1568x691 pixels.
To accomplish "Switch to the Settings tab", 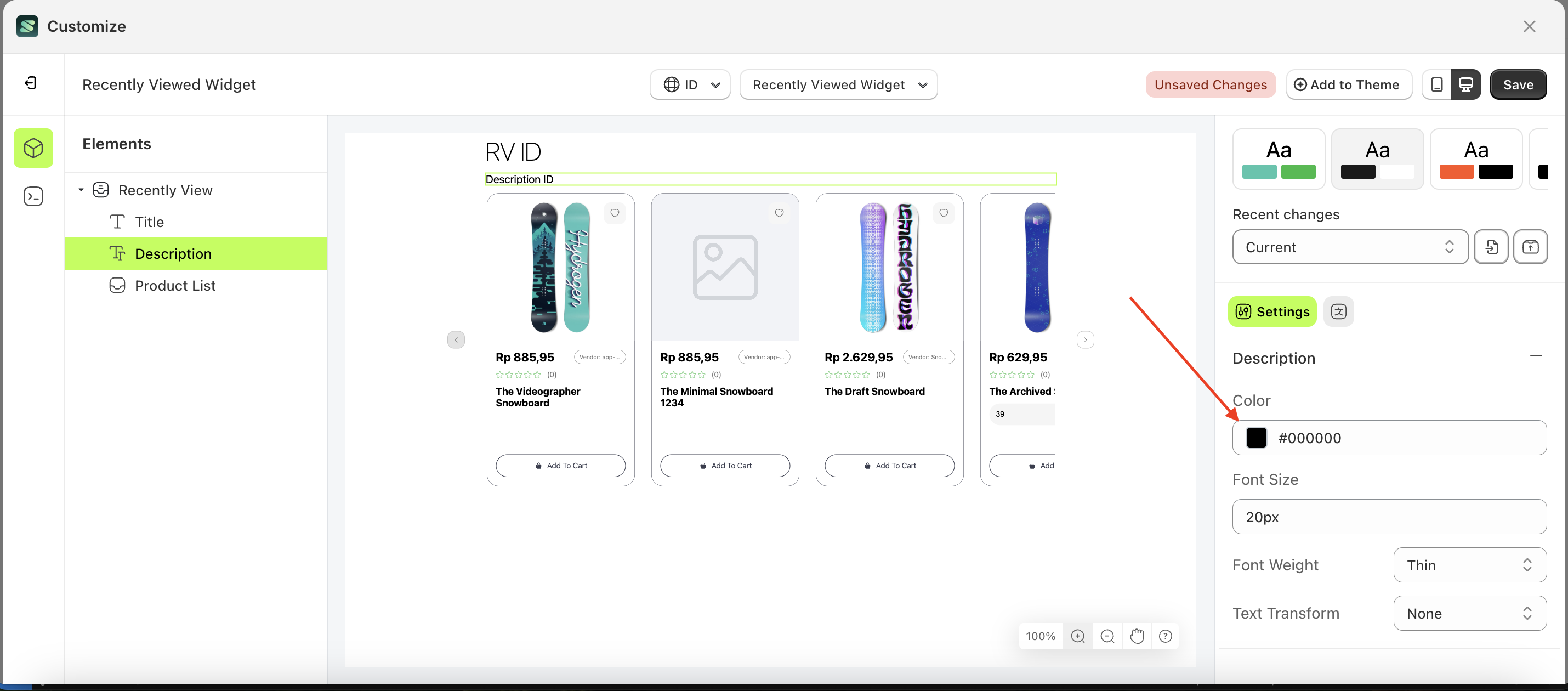I will 1271,311.
